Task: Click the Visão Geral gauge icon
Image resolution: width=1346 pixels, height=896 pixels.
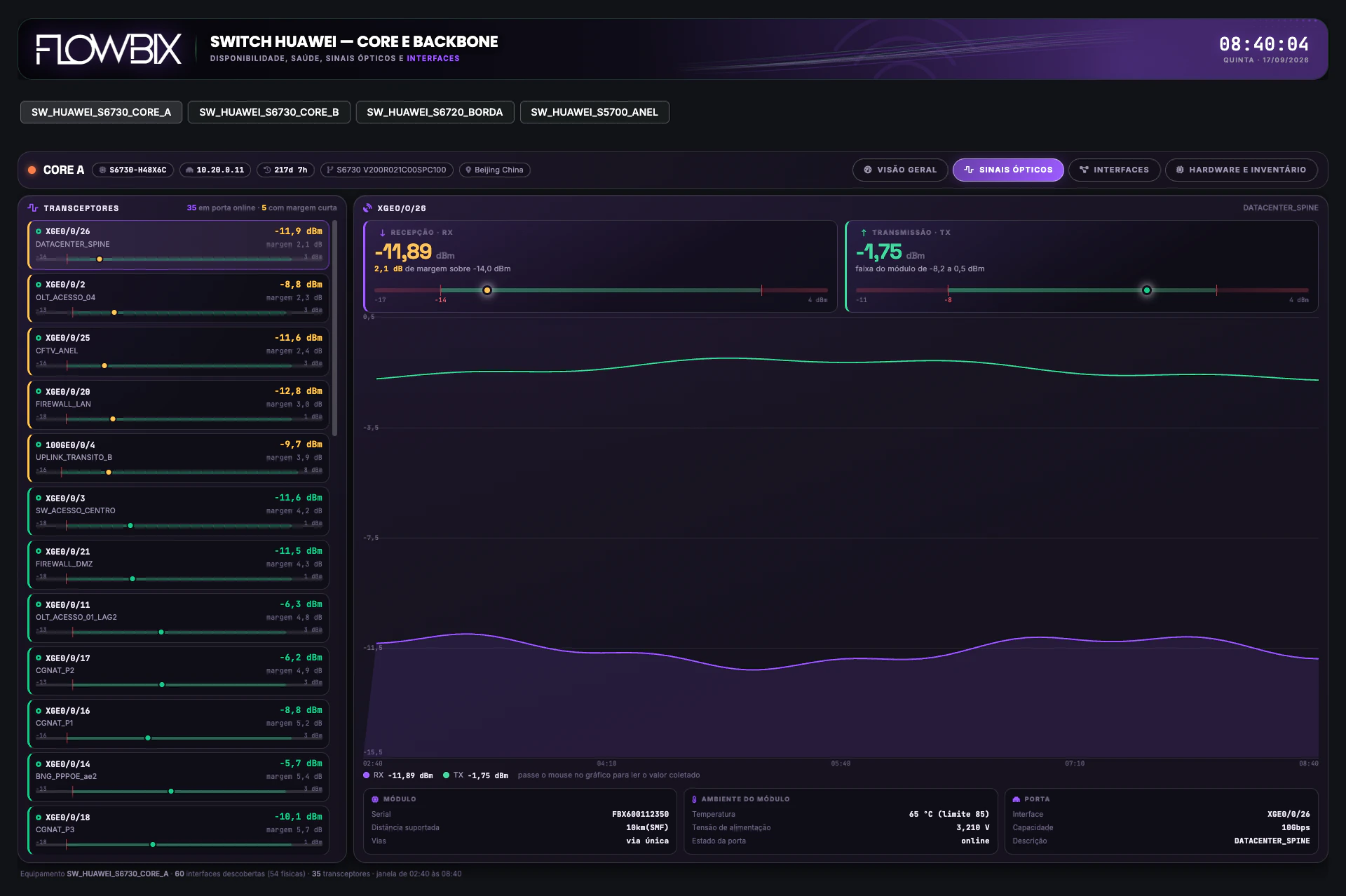Action: click(x=868, y=170)
